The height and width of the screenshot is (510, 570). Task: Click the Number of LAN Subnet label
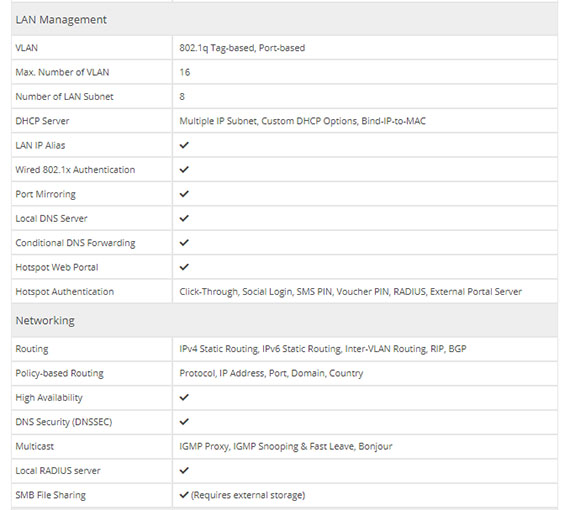tap(64, 97)
